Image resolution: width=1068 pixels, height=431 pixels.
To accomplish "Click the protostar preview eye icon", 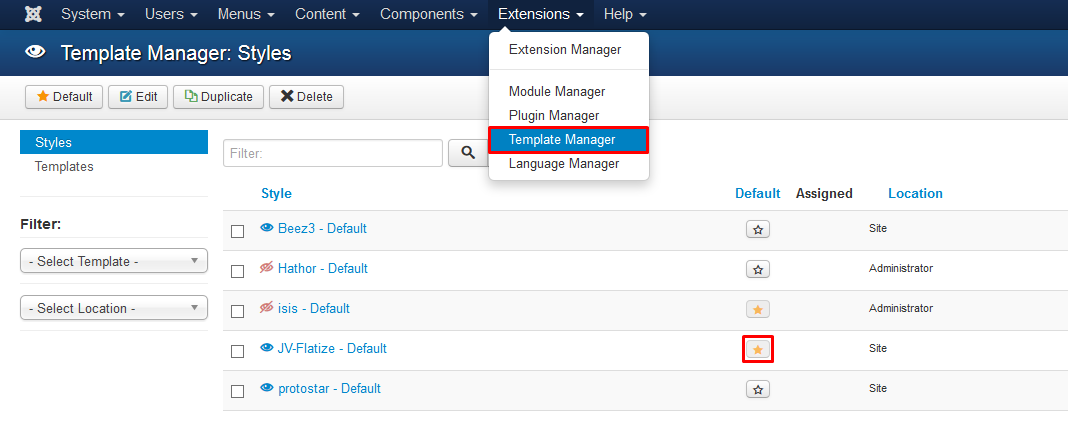I will 267,388.
